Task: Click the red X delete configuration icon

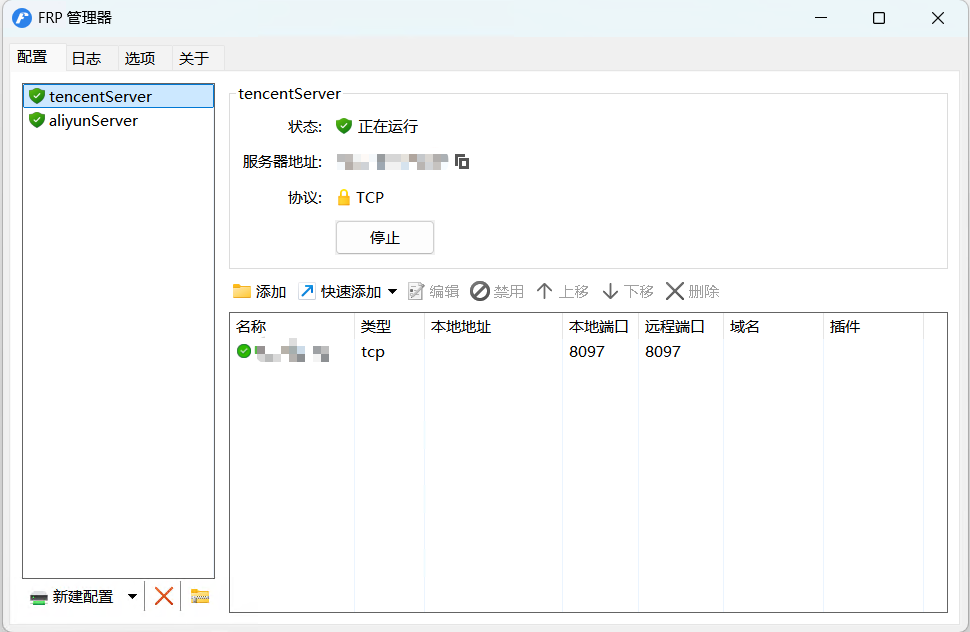Action: (x=164, y=597)
